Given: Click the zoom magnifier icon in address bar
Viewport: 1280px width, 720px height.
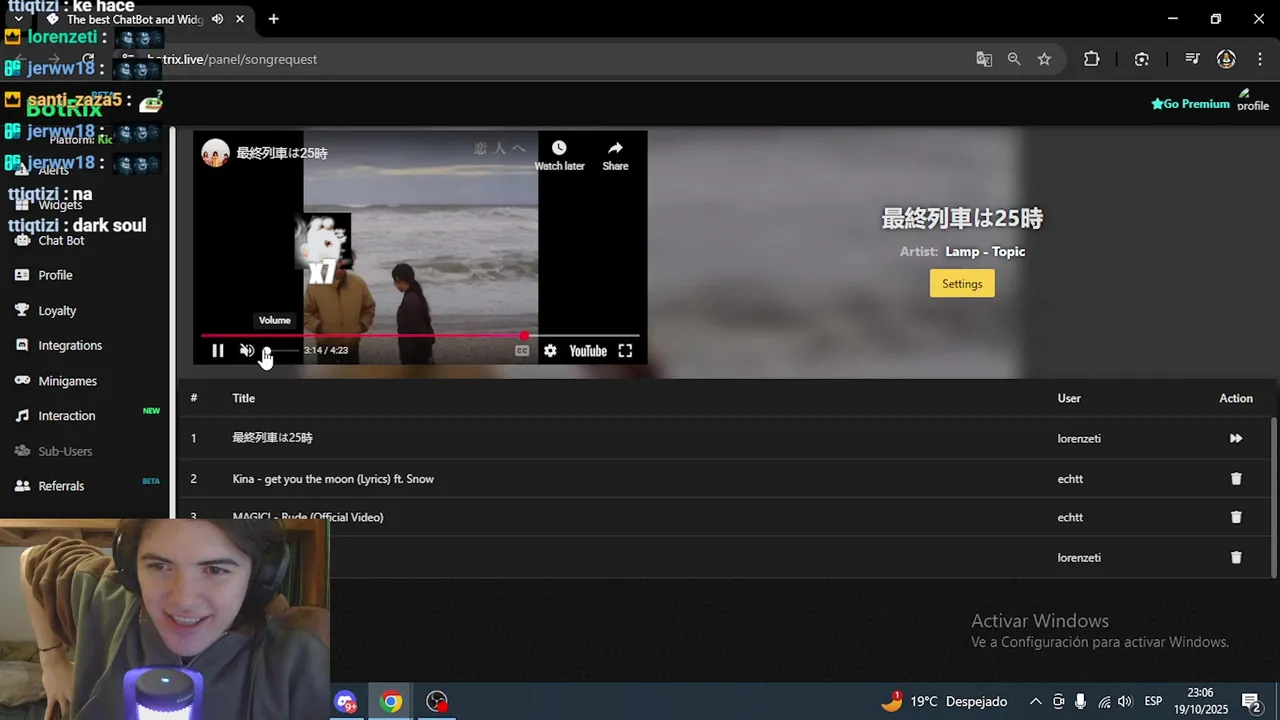Looking at the screenshot, I should [x=1014, y=59].
